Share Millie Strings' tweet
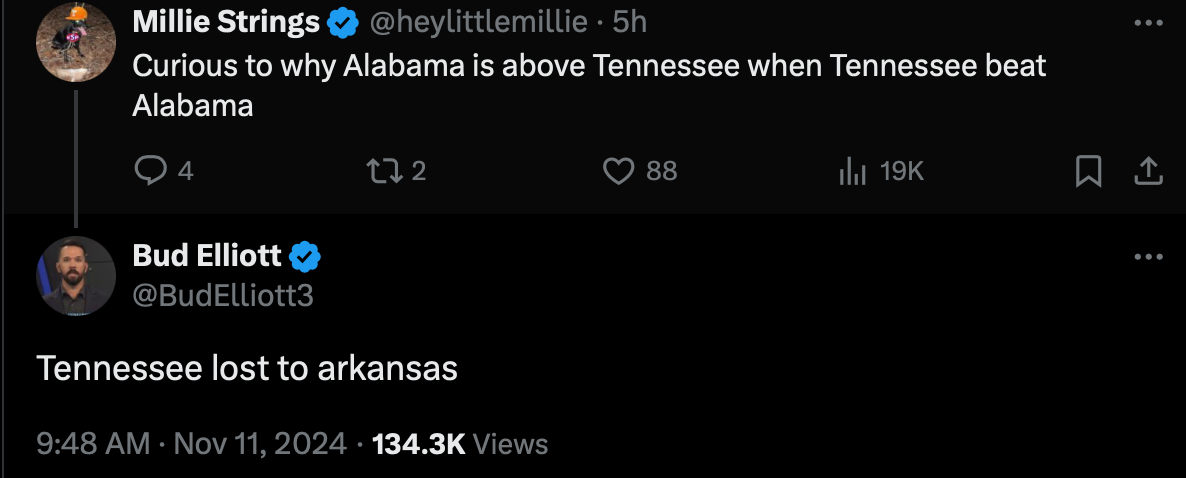The image size is (1186, 478). point(1148,173)
